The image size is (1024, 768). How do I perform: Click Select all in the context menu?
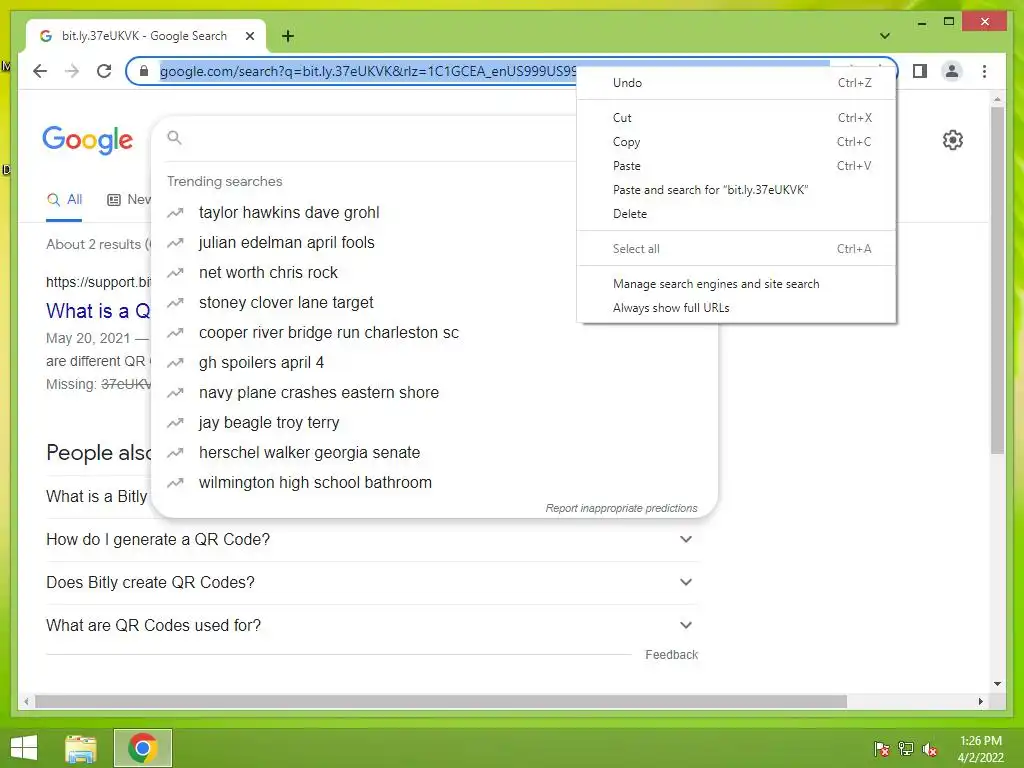(x=737, y=249)
